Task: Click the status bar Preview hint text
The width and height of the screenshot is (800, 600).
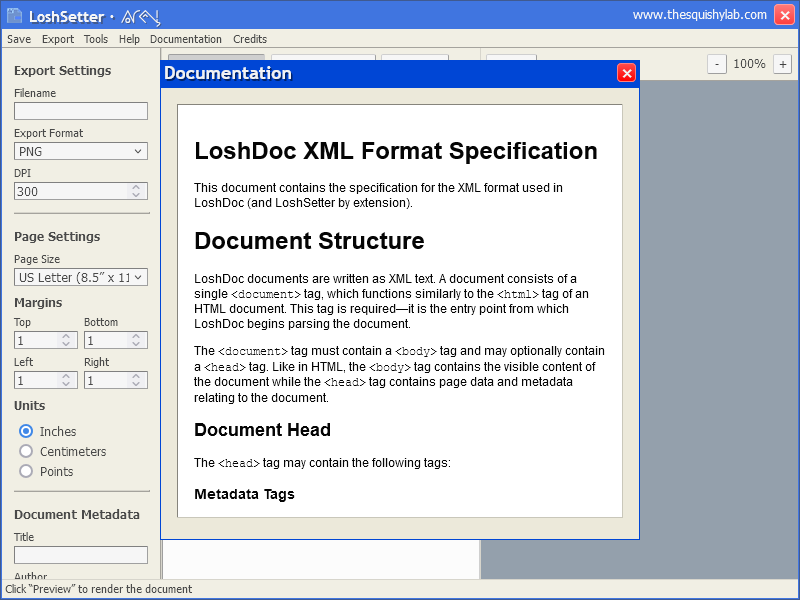Action: (x=99, y=589)
